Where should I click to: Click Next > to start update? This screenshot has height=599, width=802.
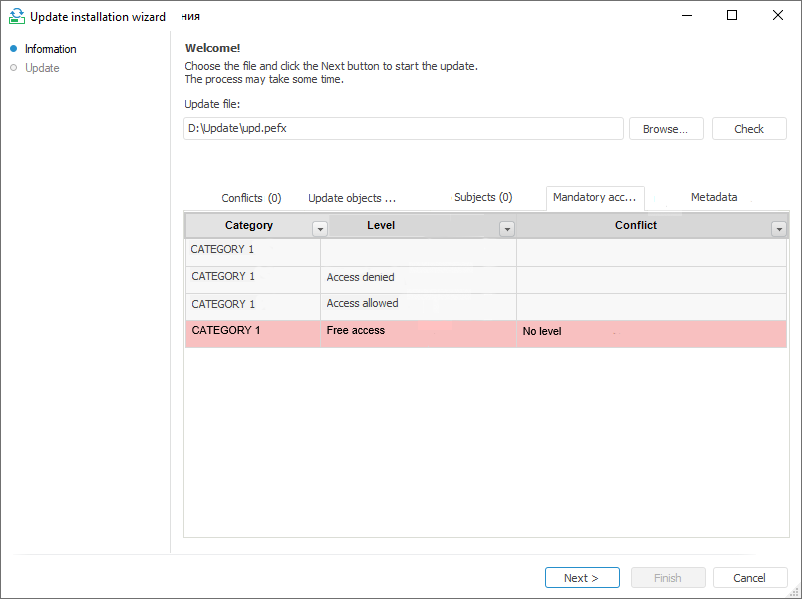[x=581, y=578]
